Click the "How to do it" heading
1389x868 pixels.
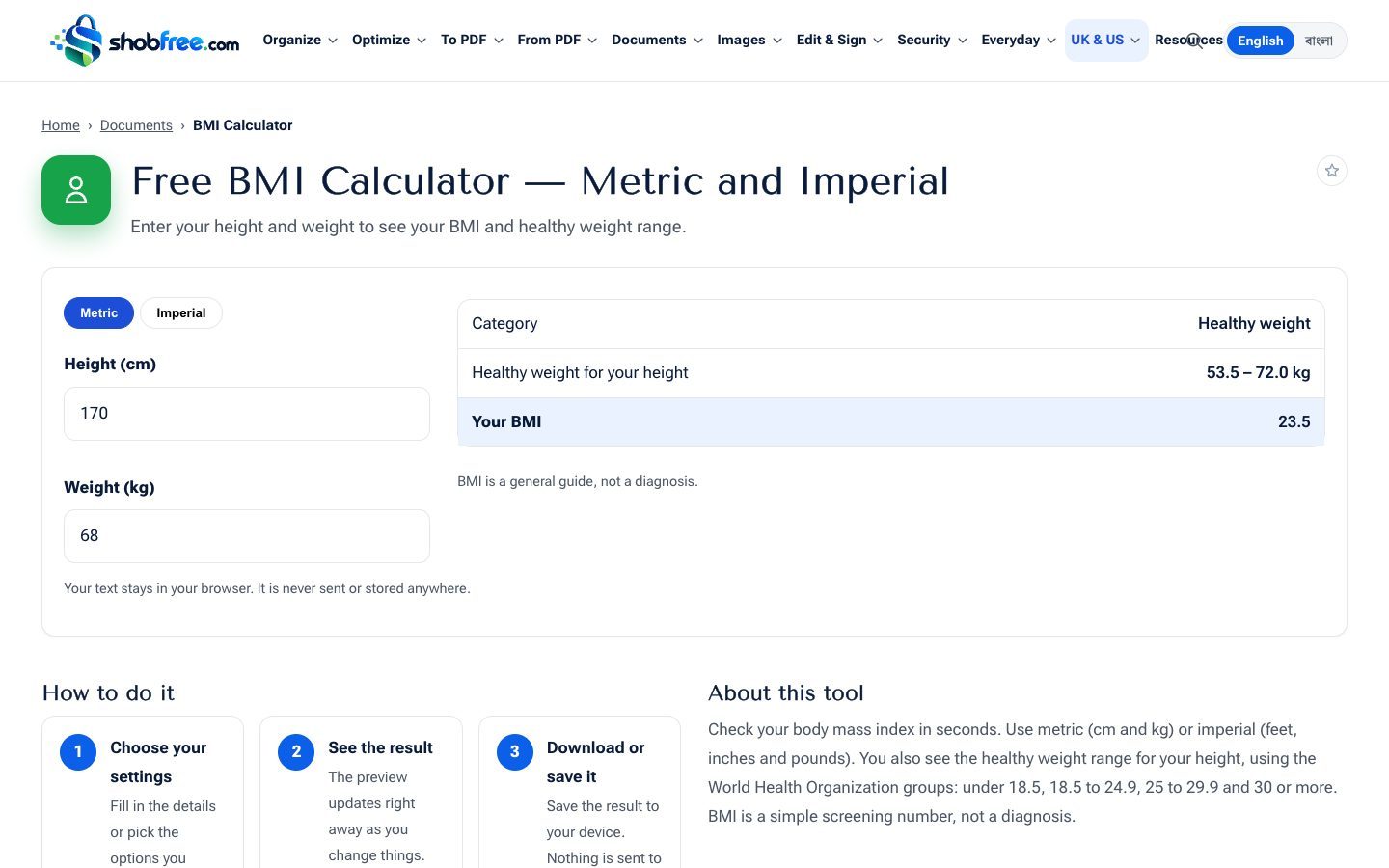point(108,692)
